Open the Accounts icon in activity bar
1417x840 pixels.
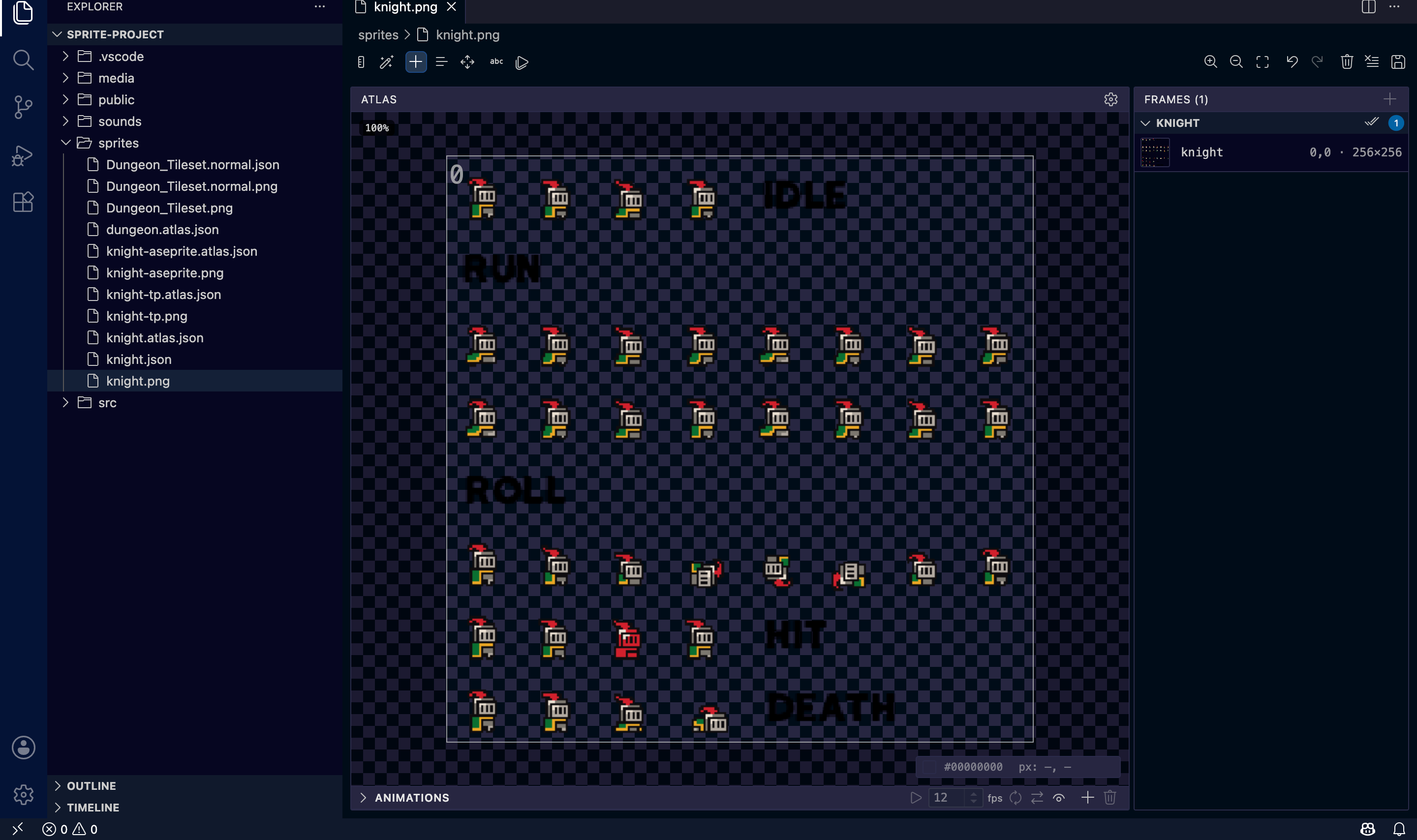[x=23, y=748]
